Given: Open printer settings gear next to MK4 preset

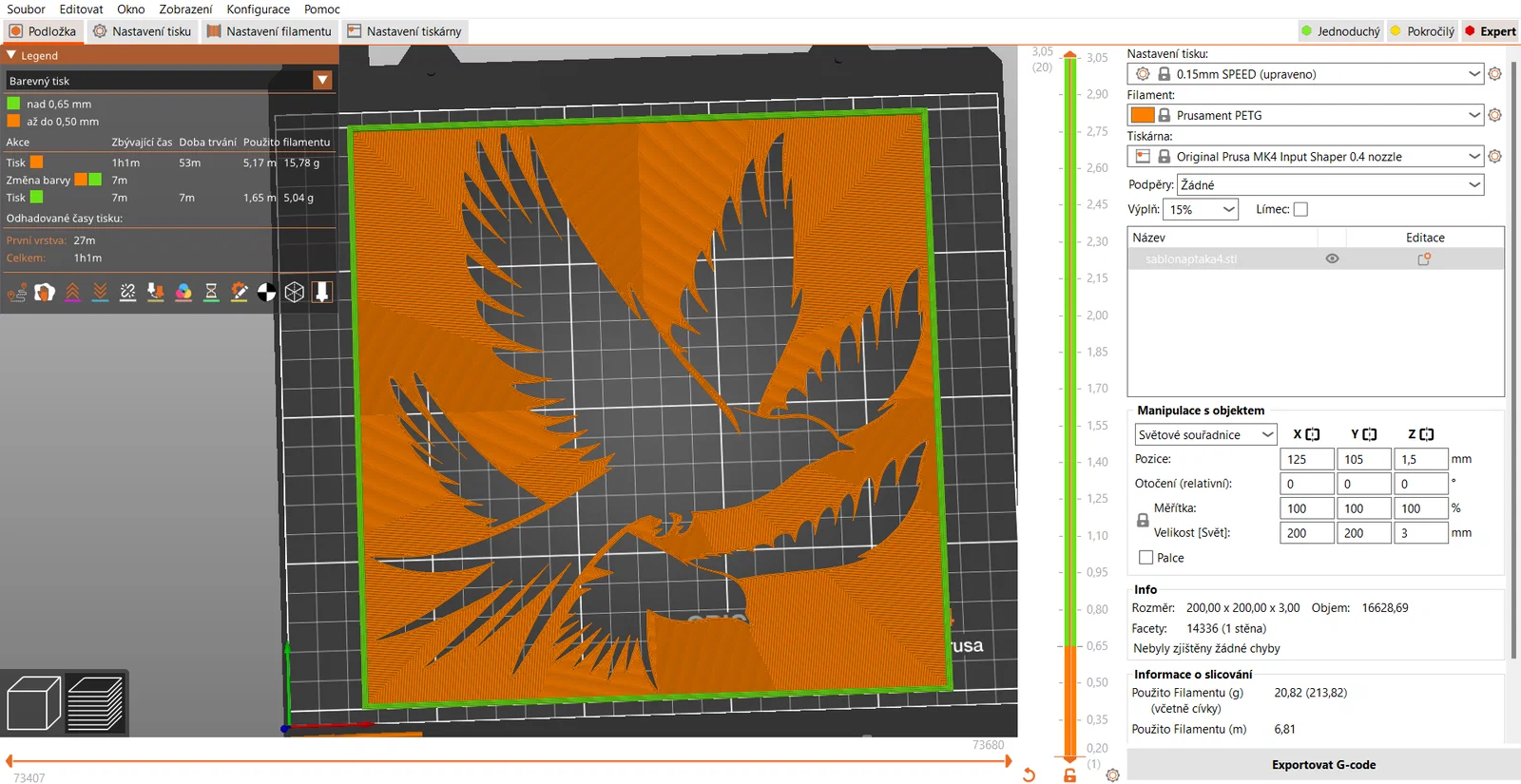Looking at the screenshot, I should [x=1494, y=157].
